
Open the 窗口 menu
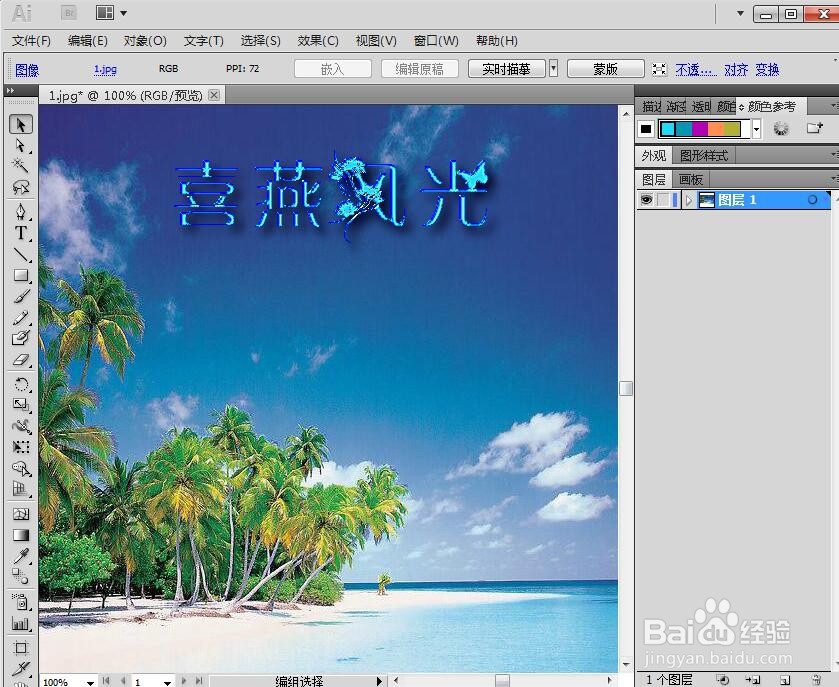coord(436,41)
